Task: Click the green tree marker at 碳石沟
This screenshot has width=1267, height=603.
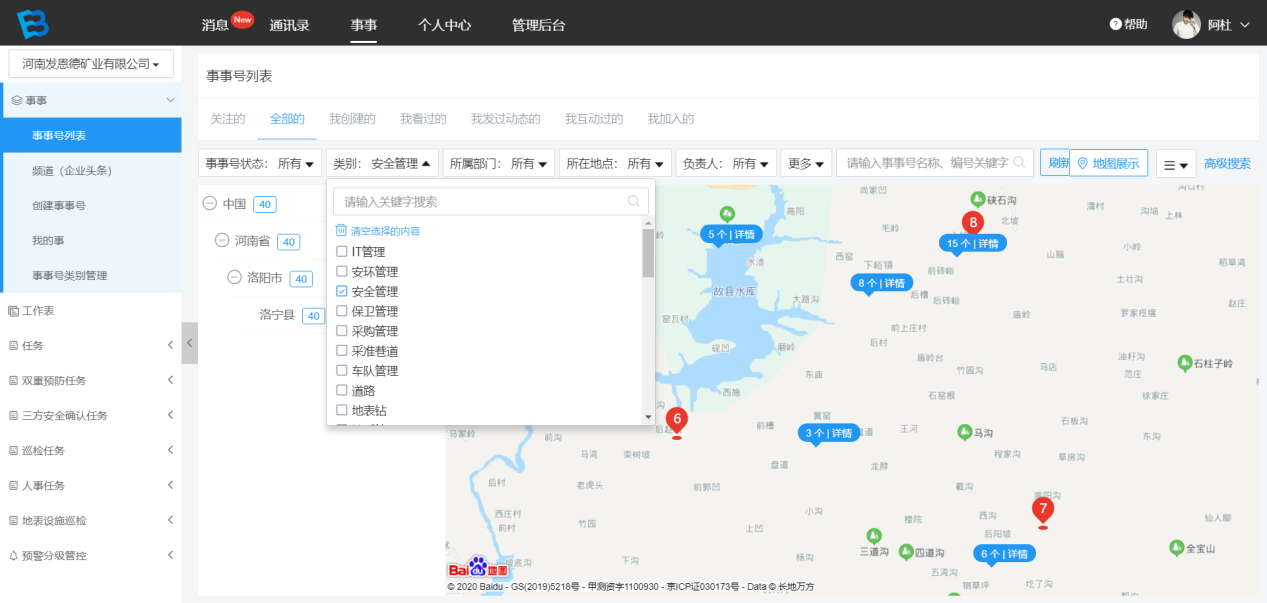Action: coord(977,200)
